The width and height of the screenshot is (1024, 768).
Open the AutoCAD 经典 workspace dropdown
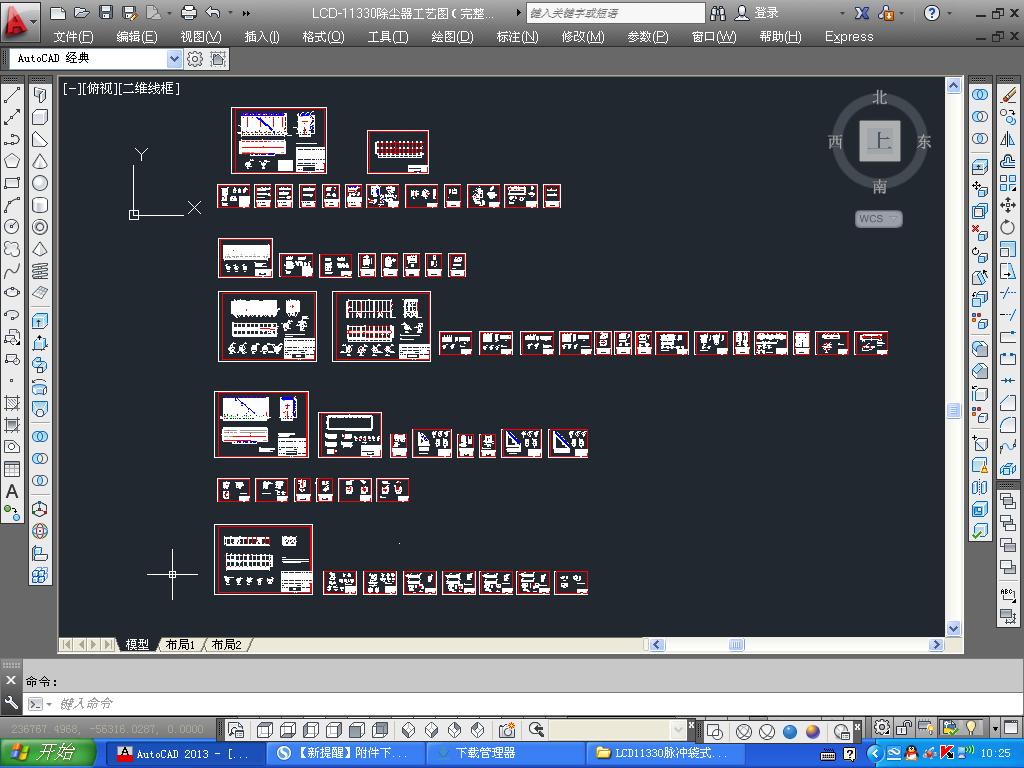tap(174, 59)
